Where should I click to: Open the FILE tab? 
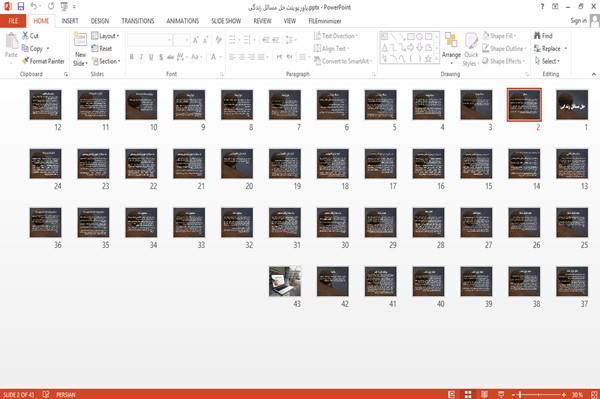click(13, 21)
